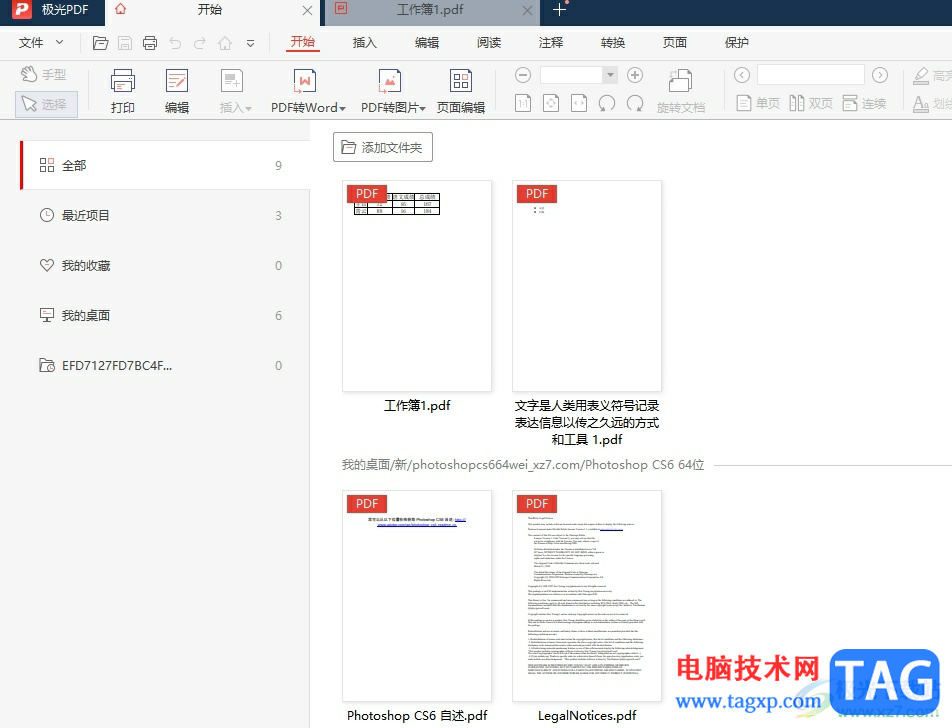Viewport: 952px width, 728px height.
Task: Click the 极光PDF app logo
Action: coord(22,10)
